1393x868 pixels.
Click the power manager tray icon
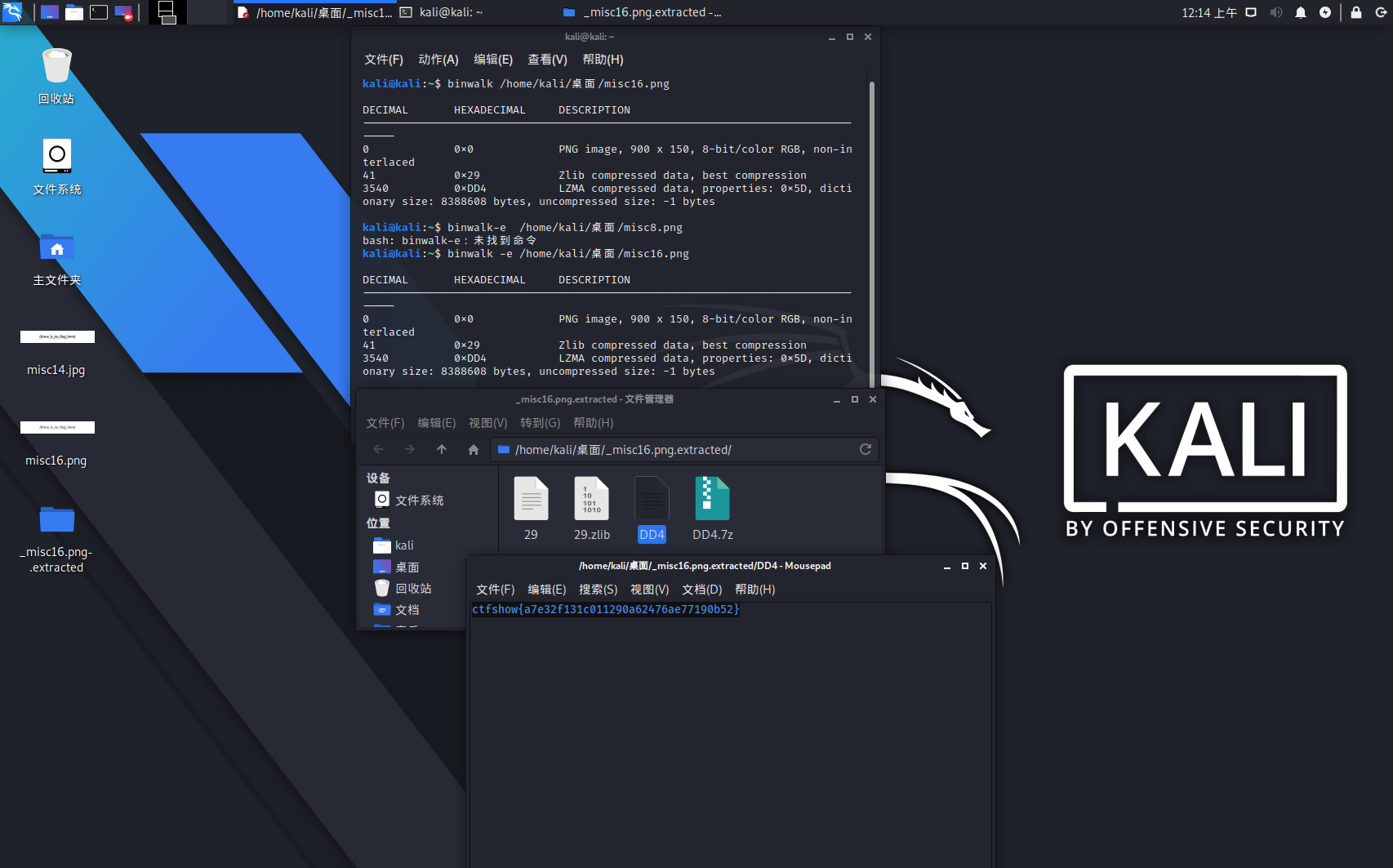pos(1325,12)
